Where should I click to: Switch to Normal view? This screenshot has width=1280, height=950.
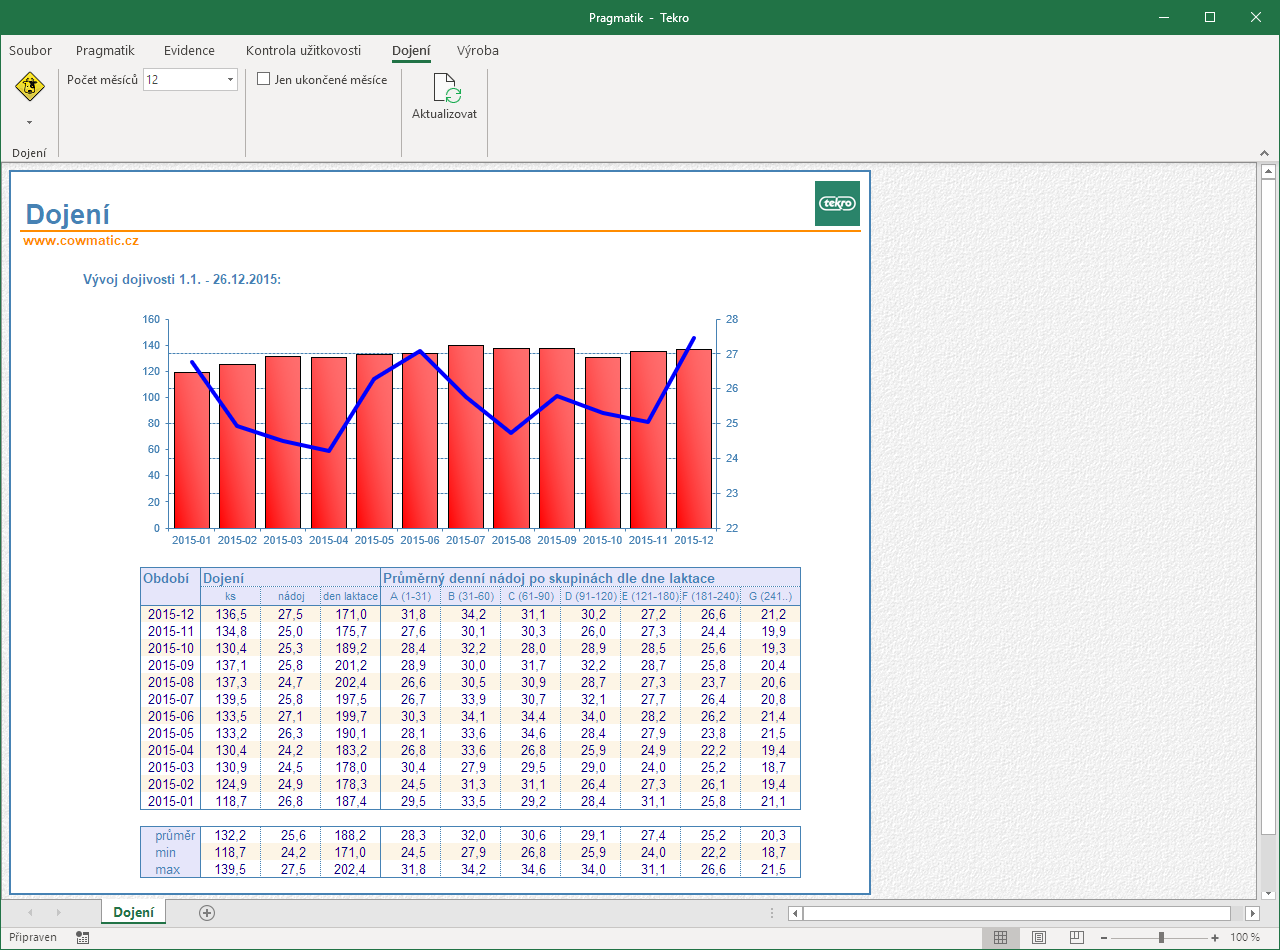[x=1000, y=938]
